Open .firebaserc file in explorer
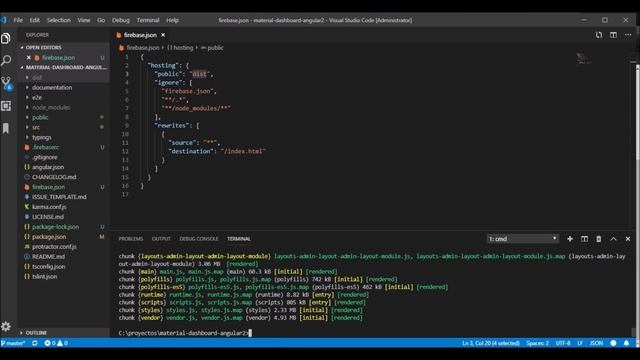640x360 pixels. coord(45,147)
